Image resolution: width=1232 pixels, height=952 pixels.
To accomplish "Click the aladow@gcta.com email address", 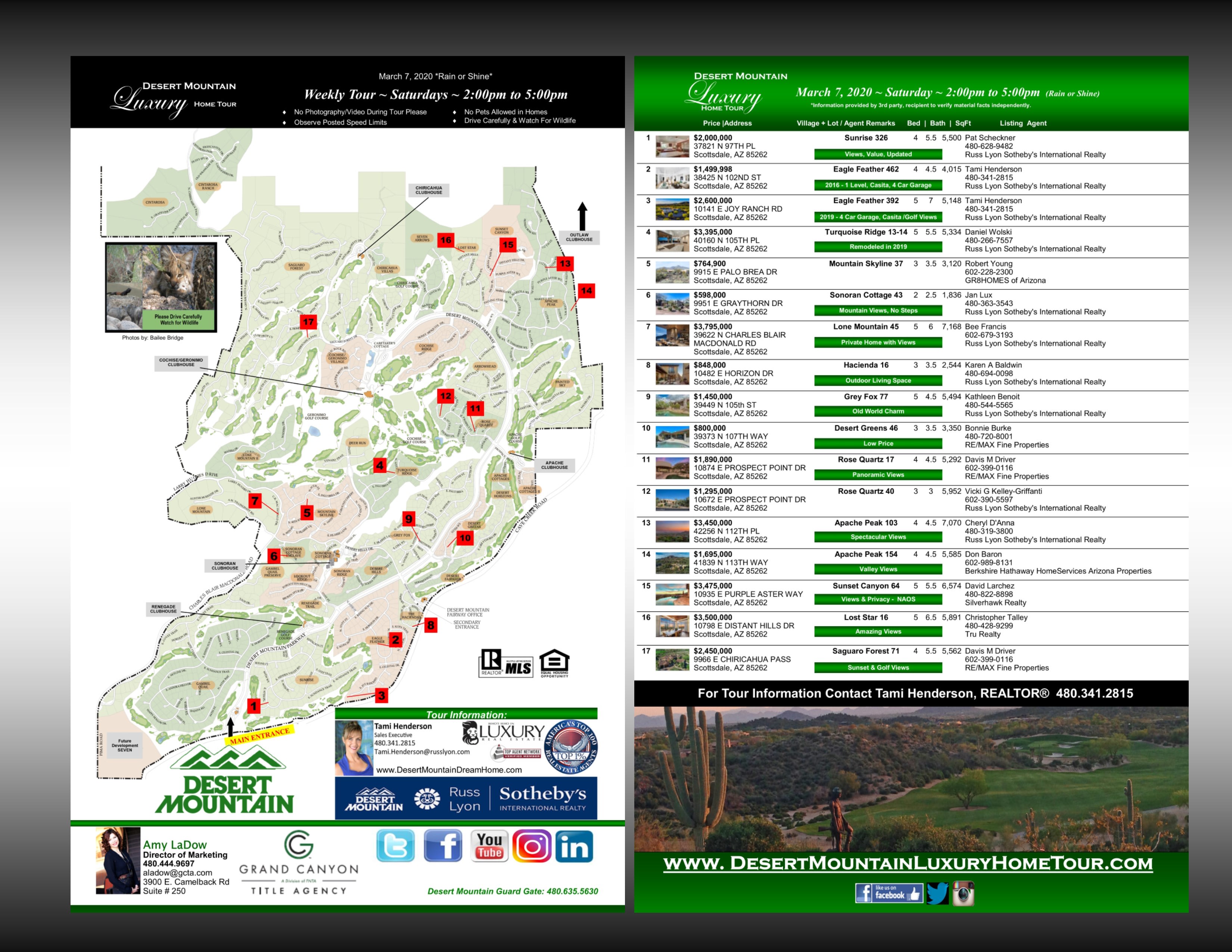I will pos(177,872).
